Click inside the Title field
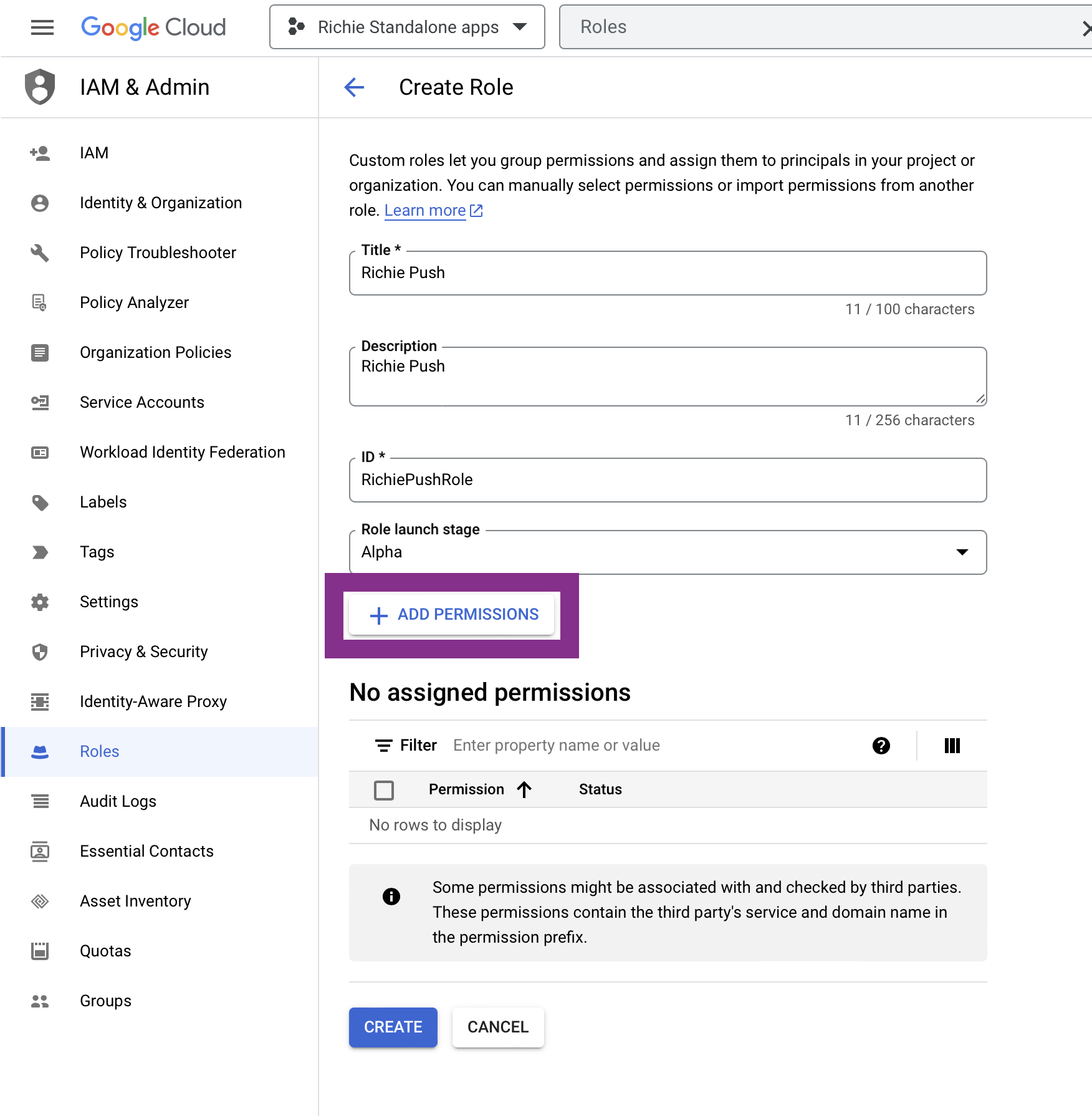The width and height of the screenshot is (1092, 1116). [x=667, y=273]
